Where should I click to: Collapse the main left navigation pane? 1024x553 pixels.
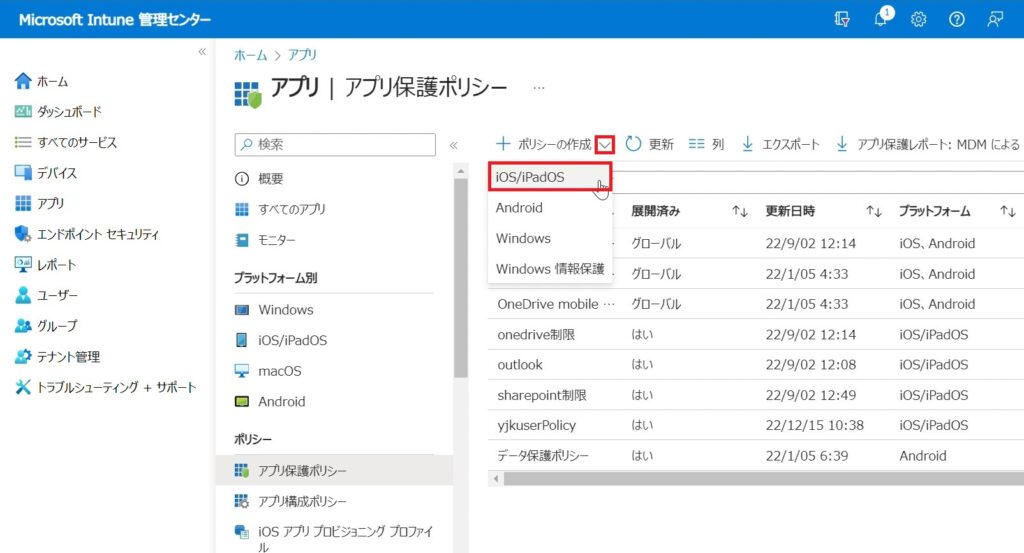point(202,52)
